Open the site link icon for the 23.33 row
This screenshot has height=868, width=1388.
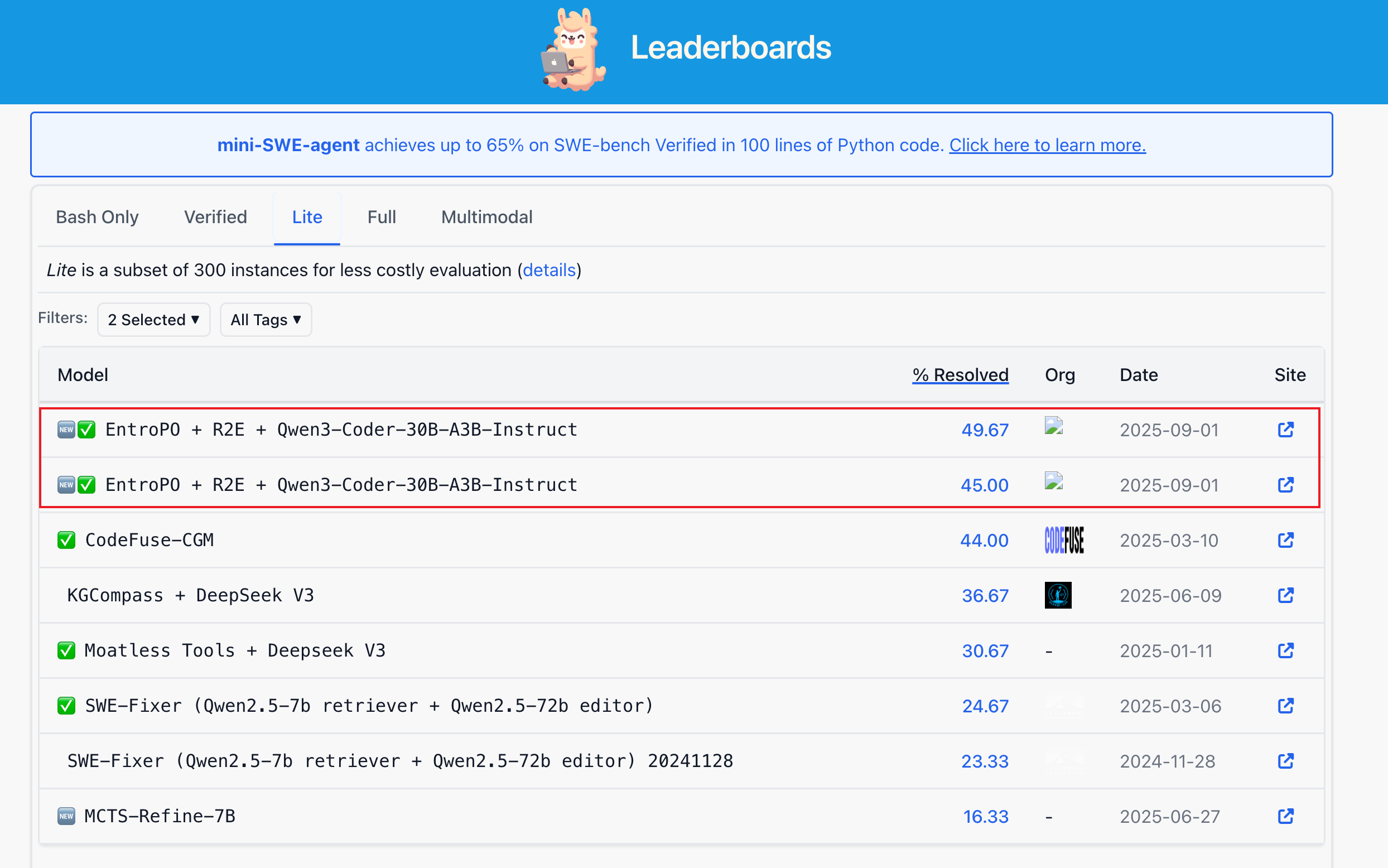1285,761
